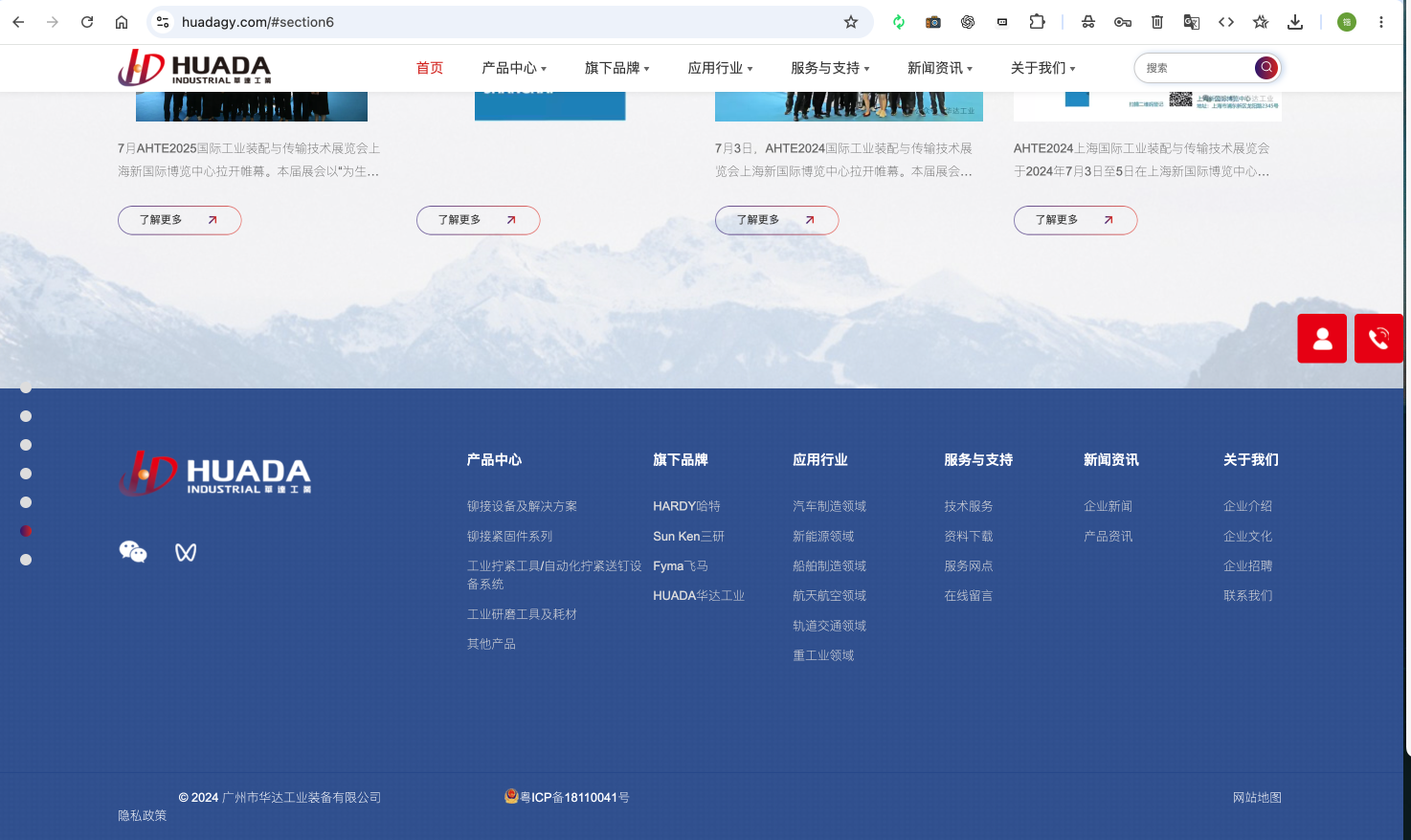Click the red phone contact icon
The width and height of the screenshot is (1411, 840).
1378,339
